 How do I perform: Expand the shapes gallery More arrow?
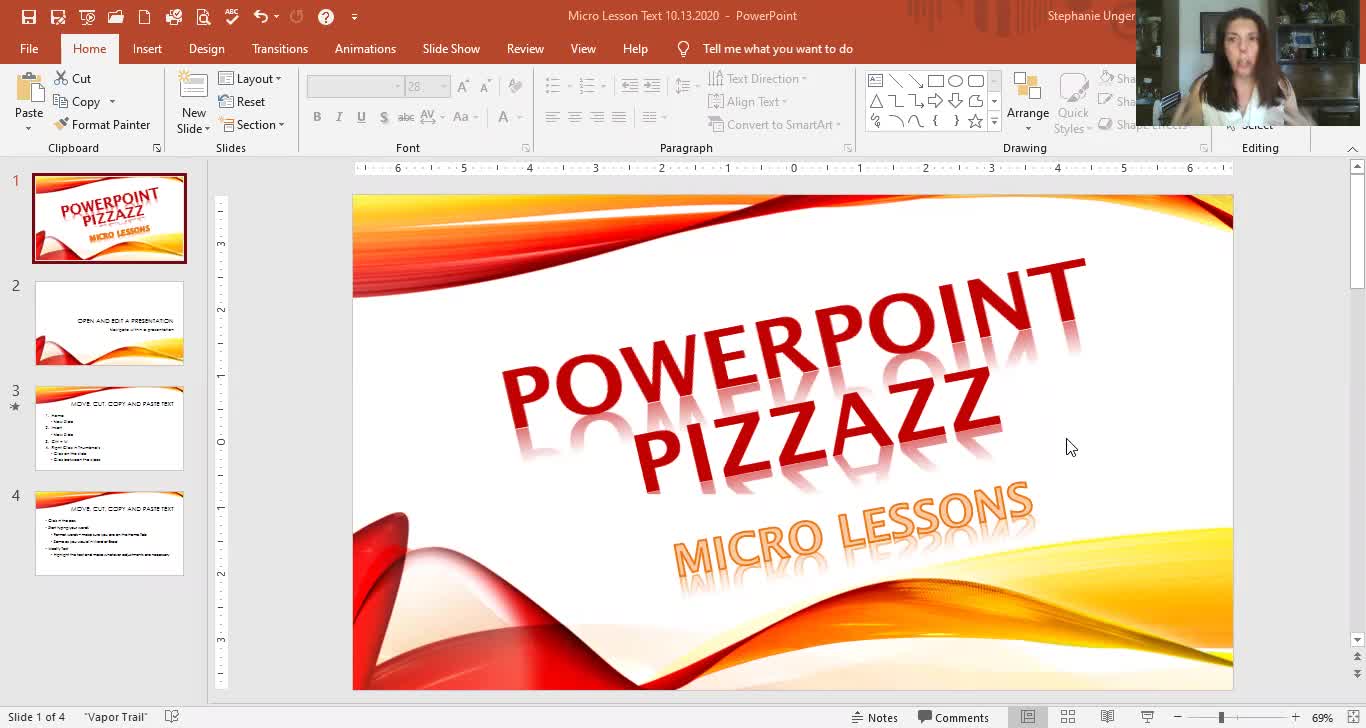coord(994,121)
